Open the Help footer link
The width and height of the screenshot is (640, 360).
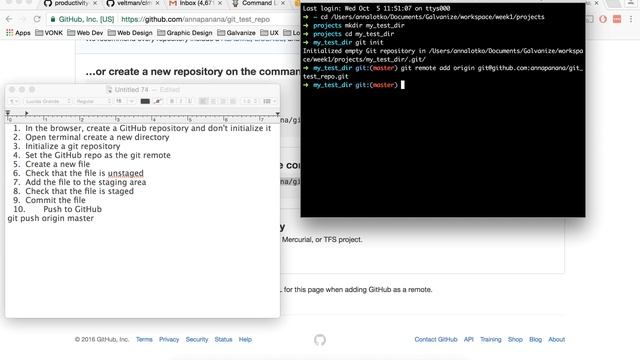(x=245, y=340)
